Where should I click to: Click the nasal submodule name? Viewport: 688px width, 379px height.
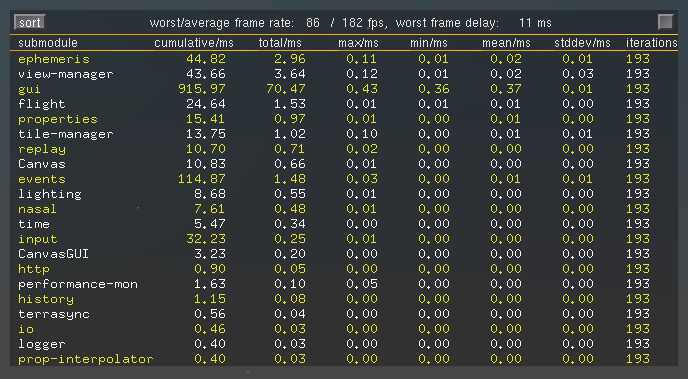coord(37,209)
